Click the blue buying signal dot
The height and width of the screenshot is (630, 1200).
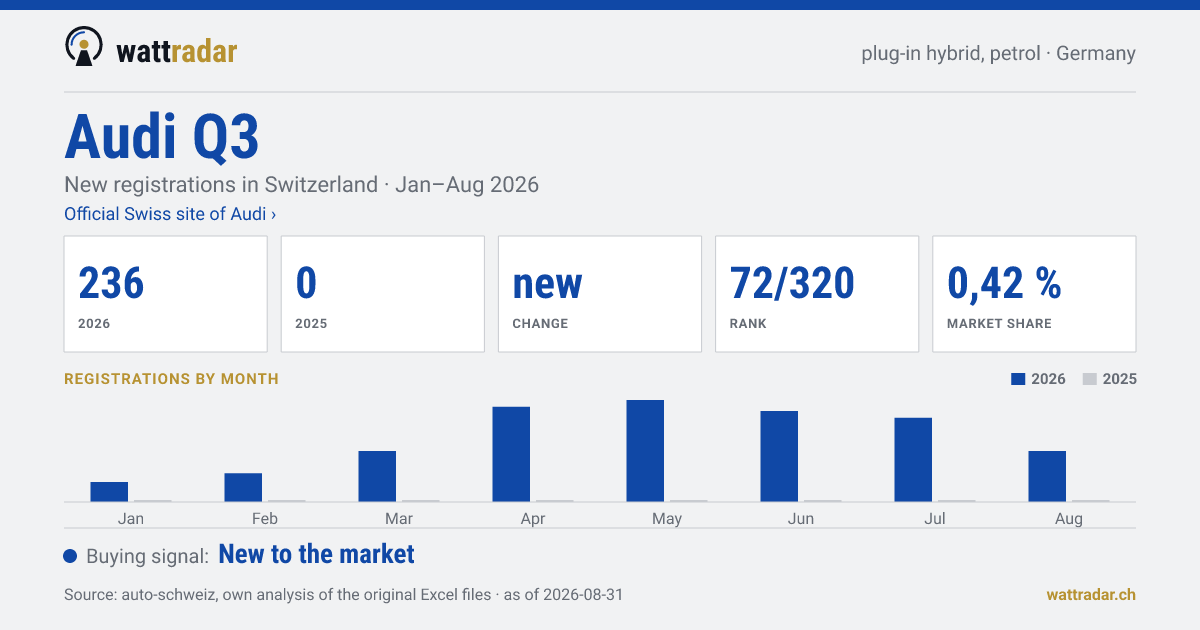pos(70,556)
